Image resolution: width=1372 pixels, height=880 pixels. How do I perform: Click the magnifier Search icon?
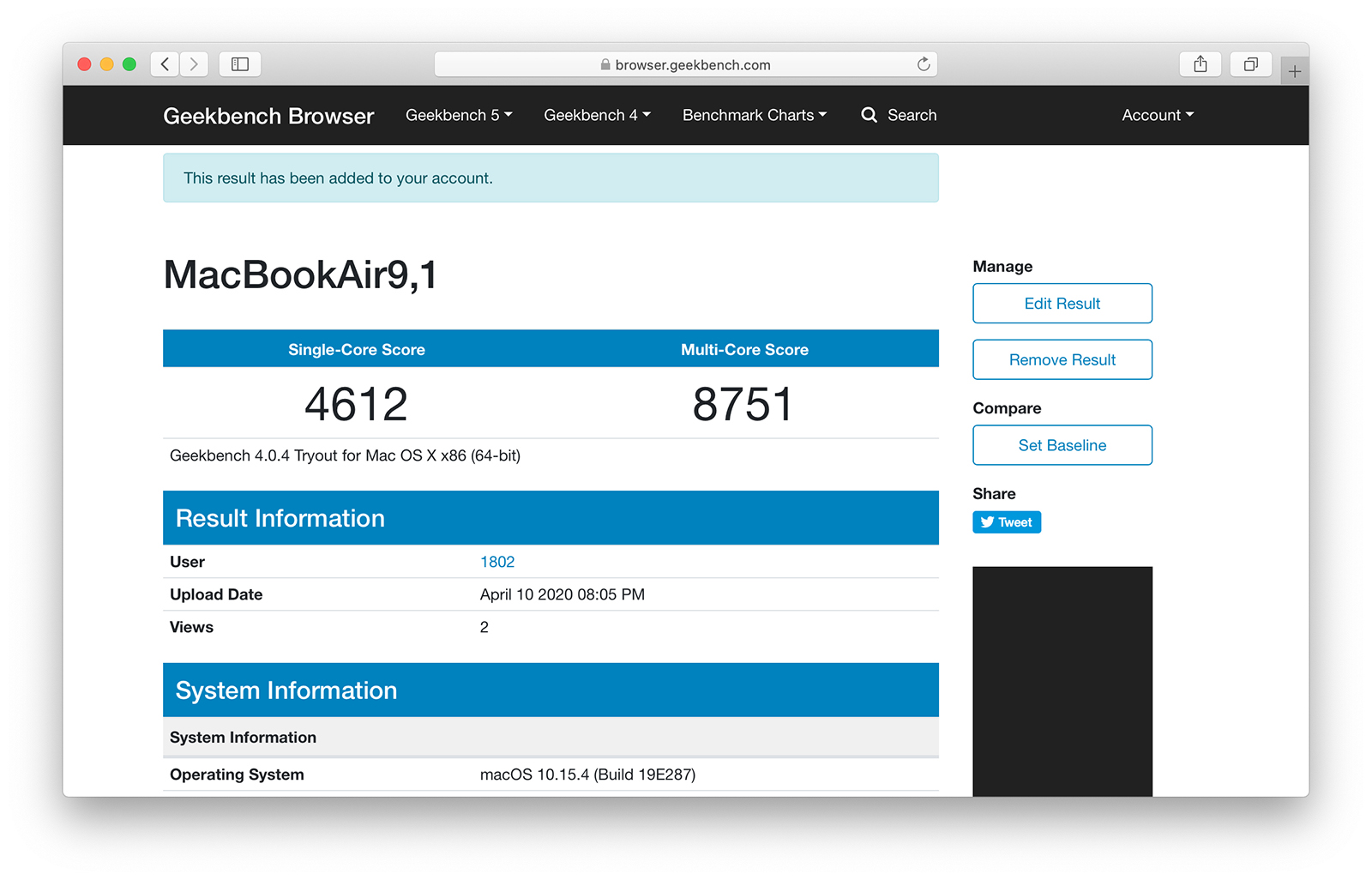pyautogui.click(x=869, y=115)
